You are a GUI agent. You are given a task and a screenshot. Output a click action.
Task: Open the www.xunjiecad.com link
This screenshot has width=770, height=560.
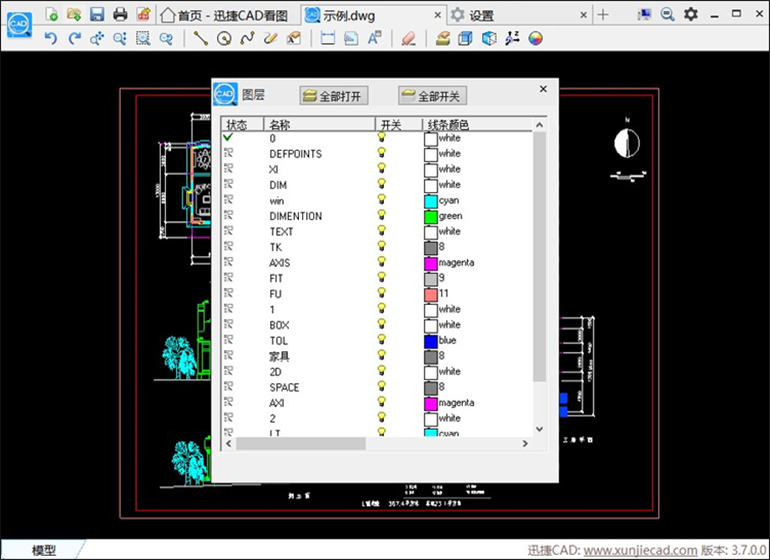(640, 550)
